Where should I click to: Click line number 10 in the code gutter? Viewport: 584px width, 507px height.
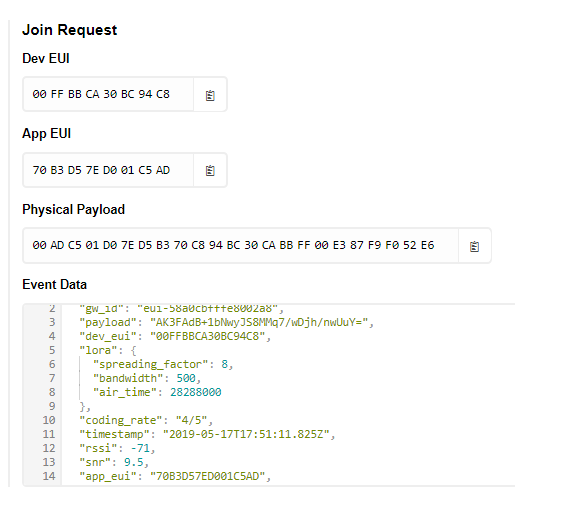(49, 421)
